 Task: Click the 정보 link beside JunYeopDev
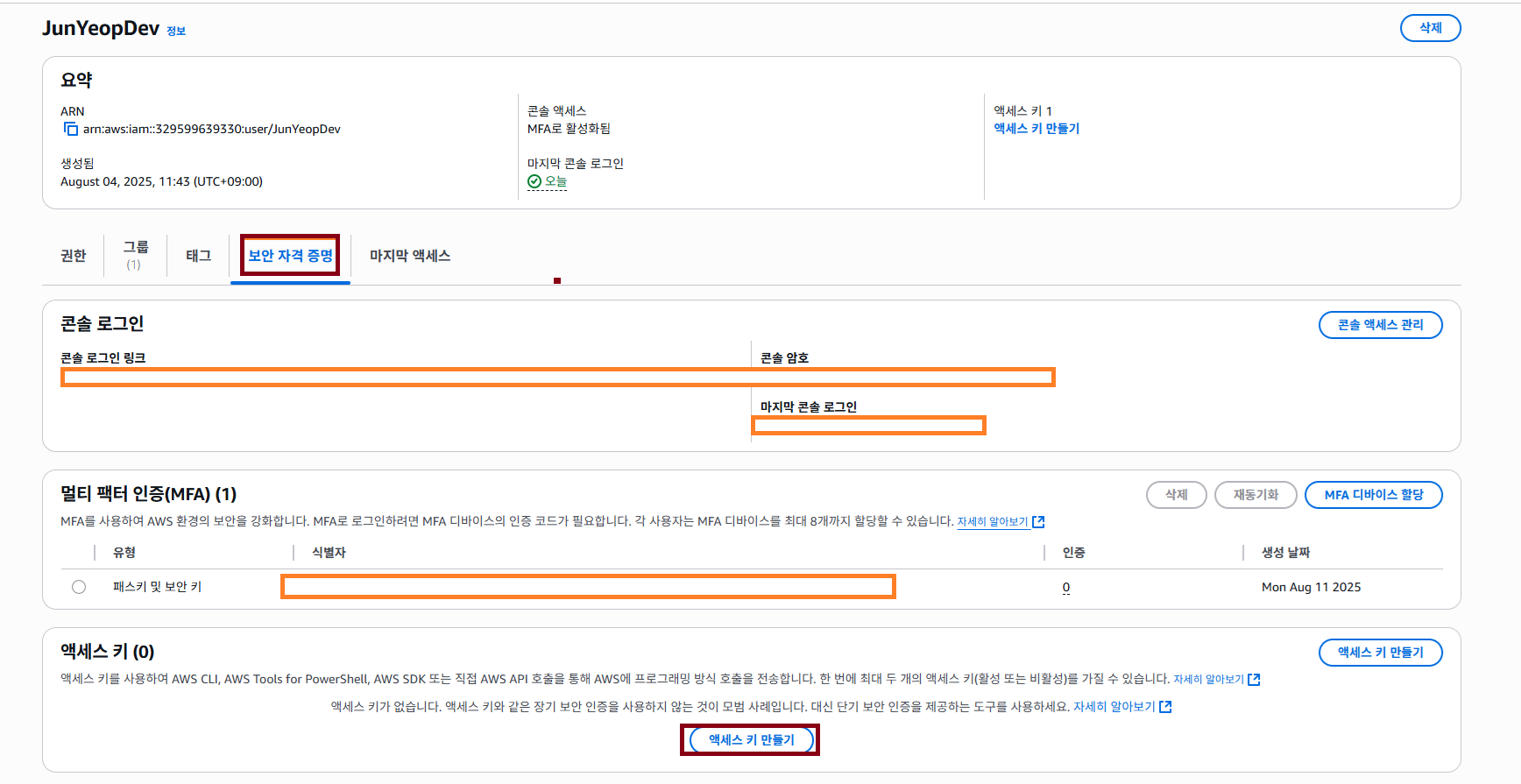tap(176, 32)
